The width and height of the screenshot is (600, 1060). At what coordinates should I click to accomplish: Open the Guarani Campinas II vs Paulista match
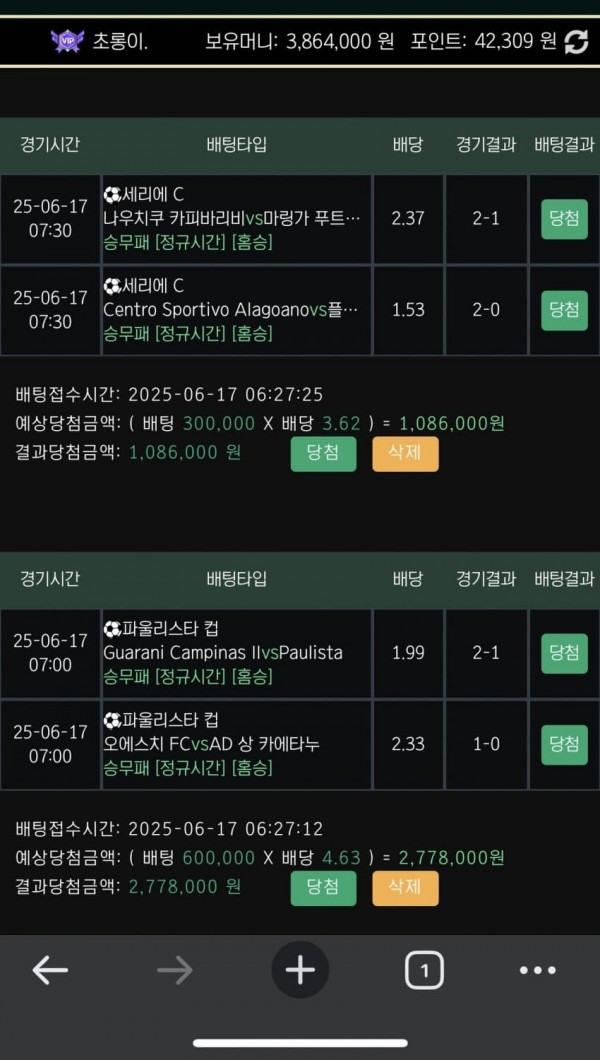point(223,652)
